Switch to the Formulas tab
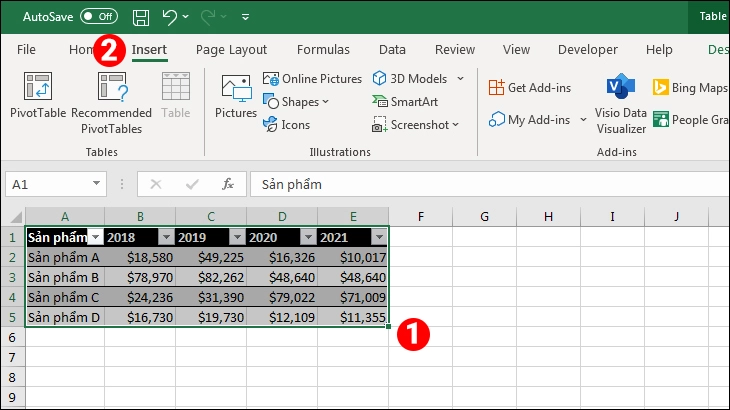 [323, 50]
